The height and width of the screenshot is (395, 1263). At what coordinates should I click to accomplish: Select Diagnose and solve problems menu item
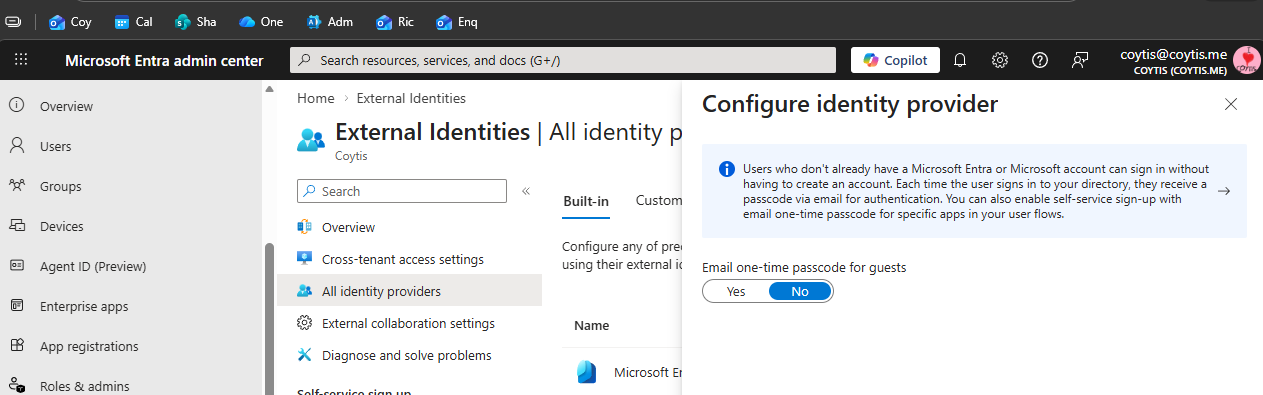coord(409,355)
